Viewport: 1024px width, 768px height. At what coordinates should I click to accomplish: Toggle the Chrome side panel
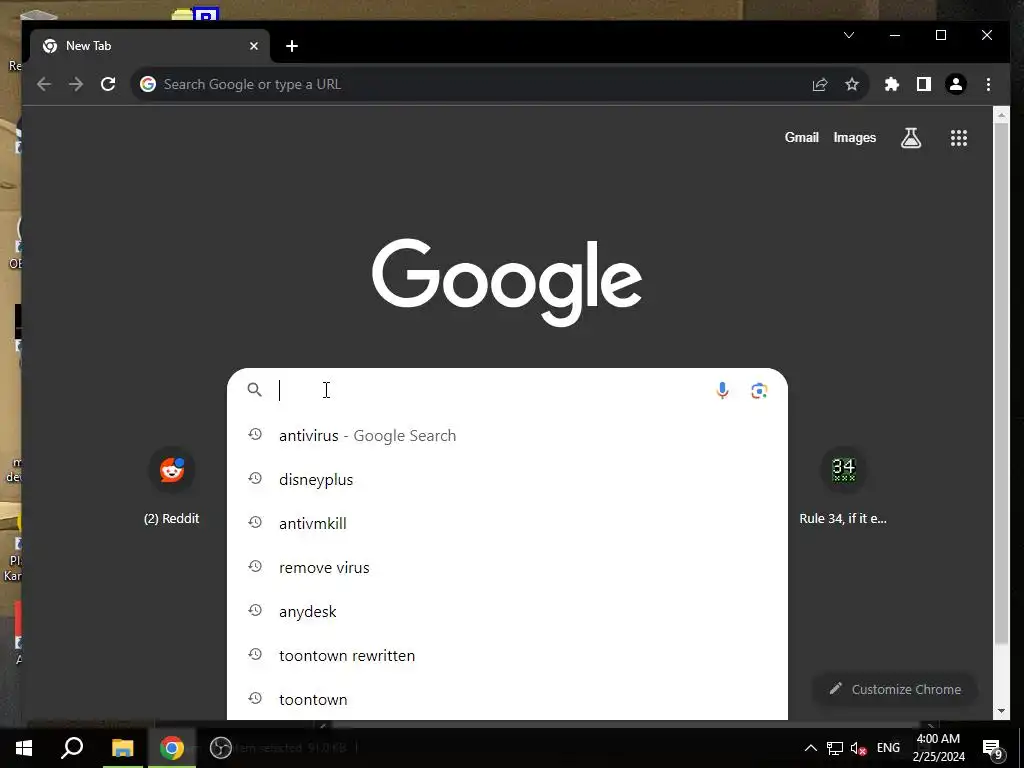(923, 84)
